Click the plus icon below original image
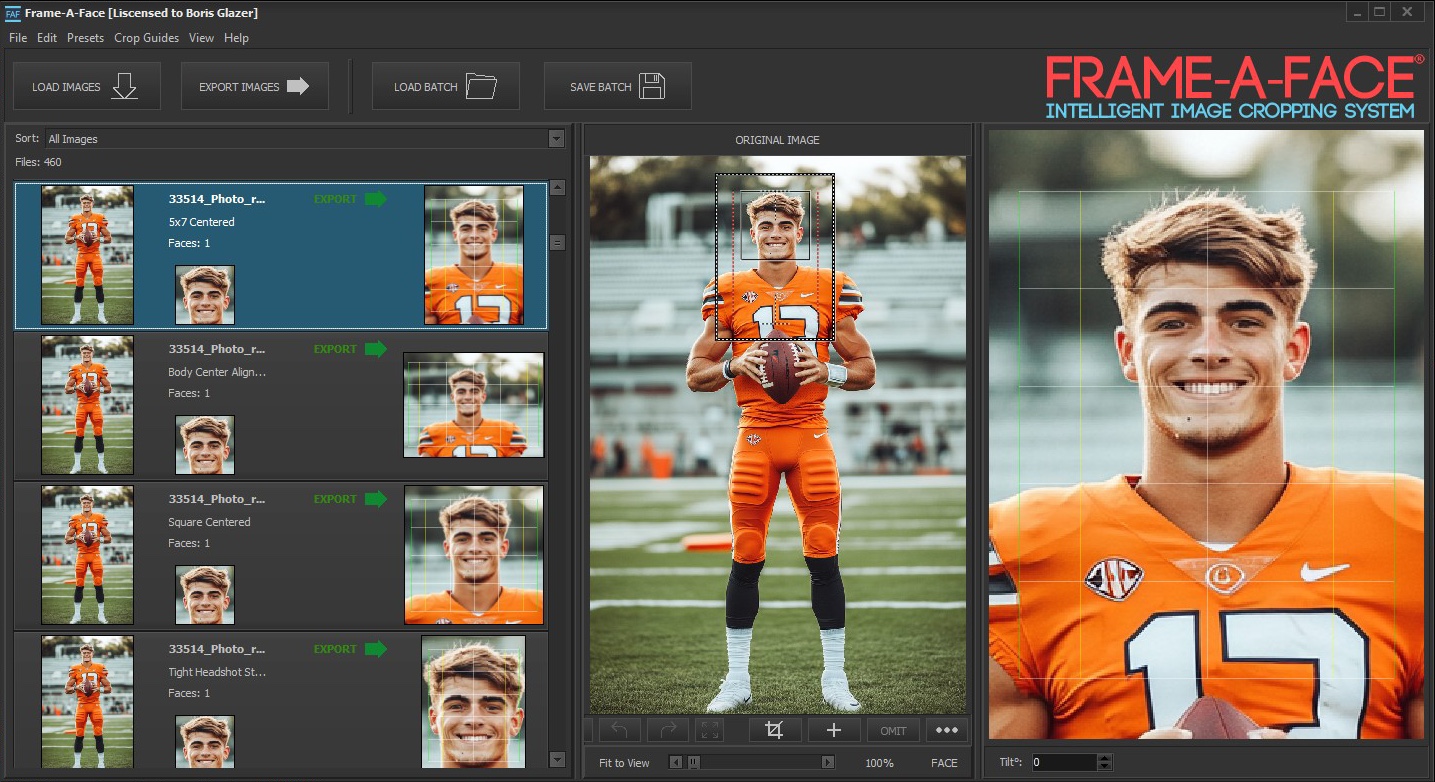 click(x=834, y=730)
